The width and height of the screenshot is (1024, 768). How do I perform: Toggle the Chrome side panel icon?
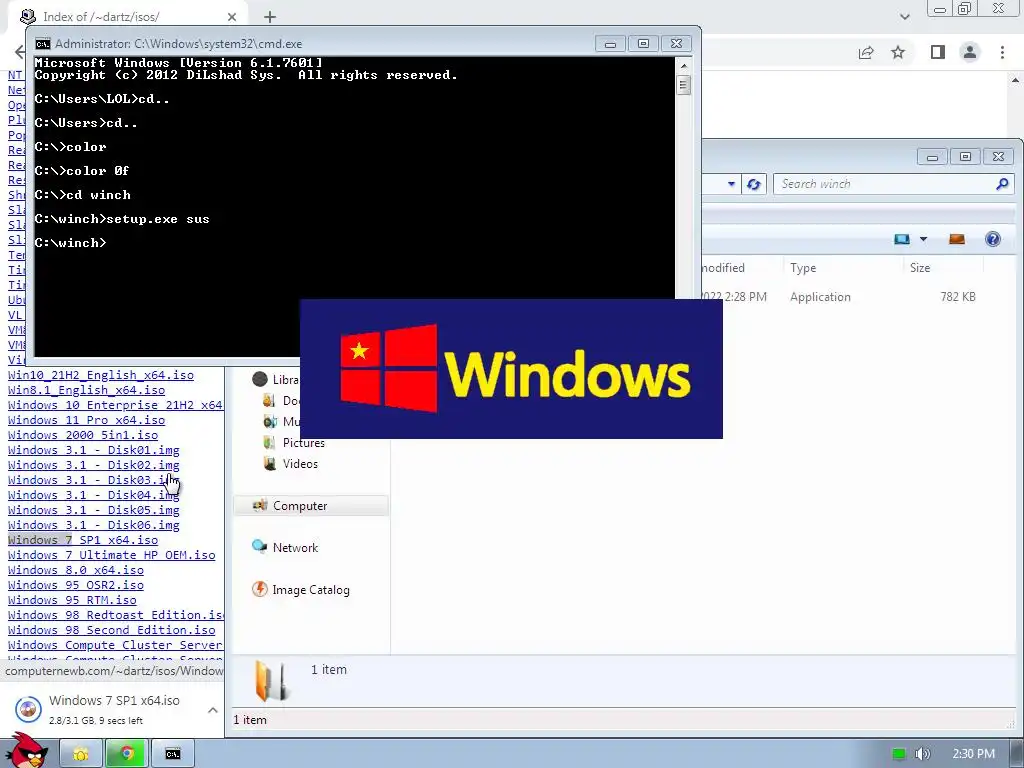click(x=938, y=52)
